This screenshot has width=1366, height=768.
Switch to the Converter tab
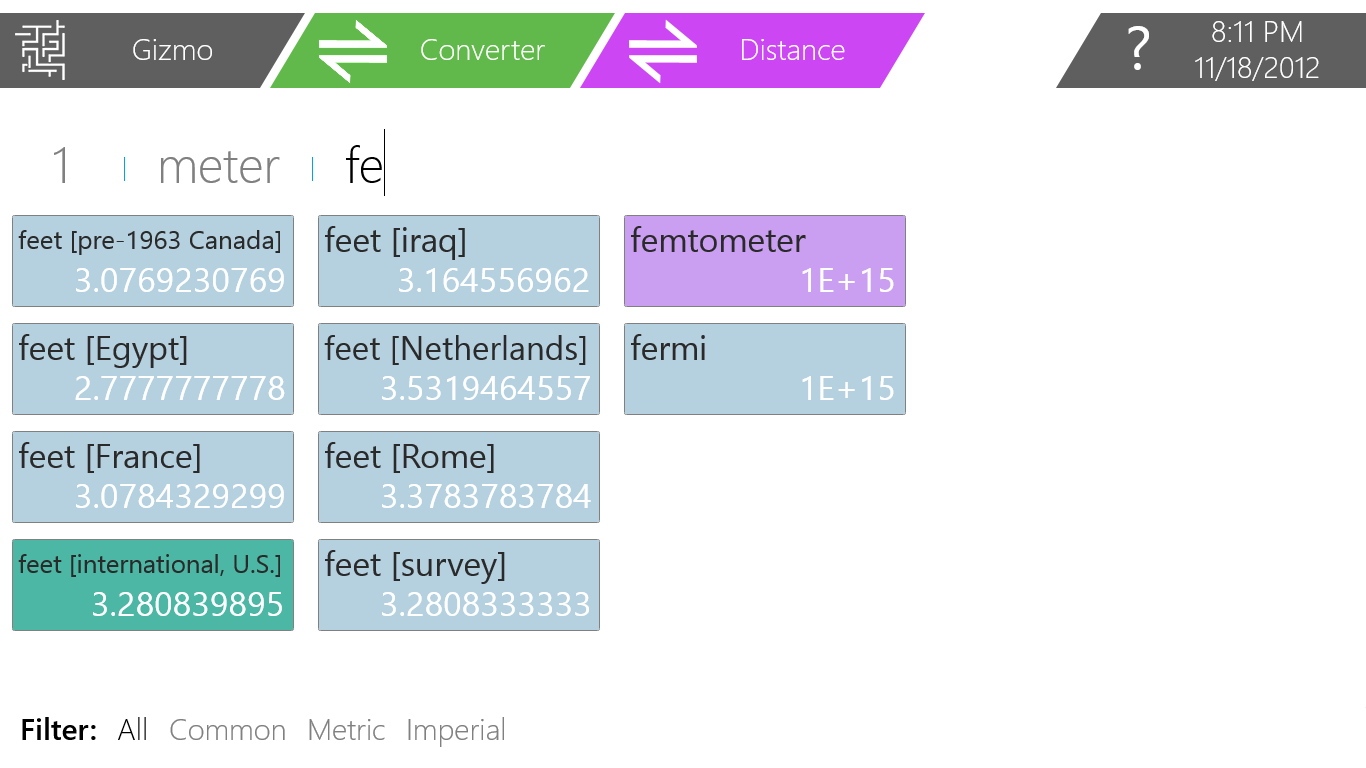click(x=481, y=50)
